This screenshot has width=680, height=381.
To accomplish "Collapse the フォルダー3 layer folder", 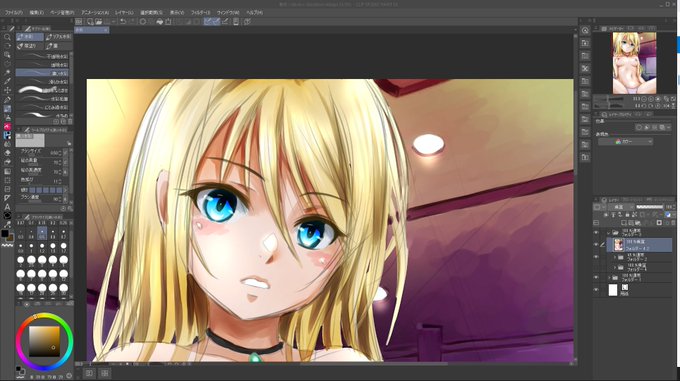I will (609, 233).
